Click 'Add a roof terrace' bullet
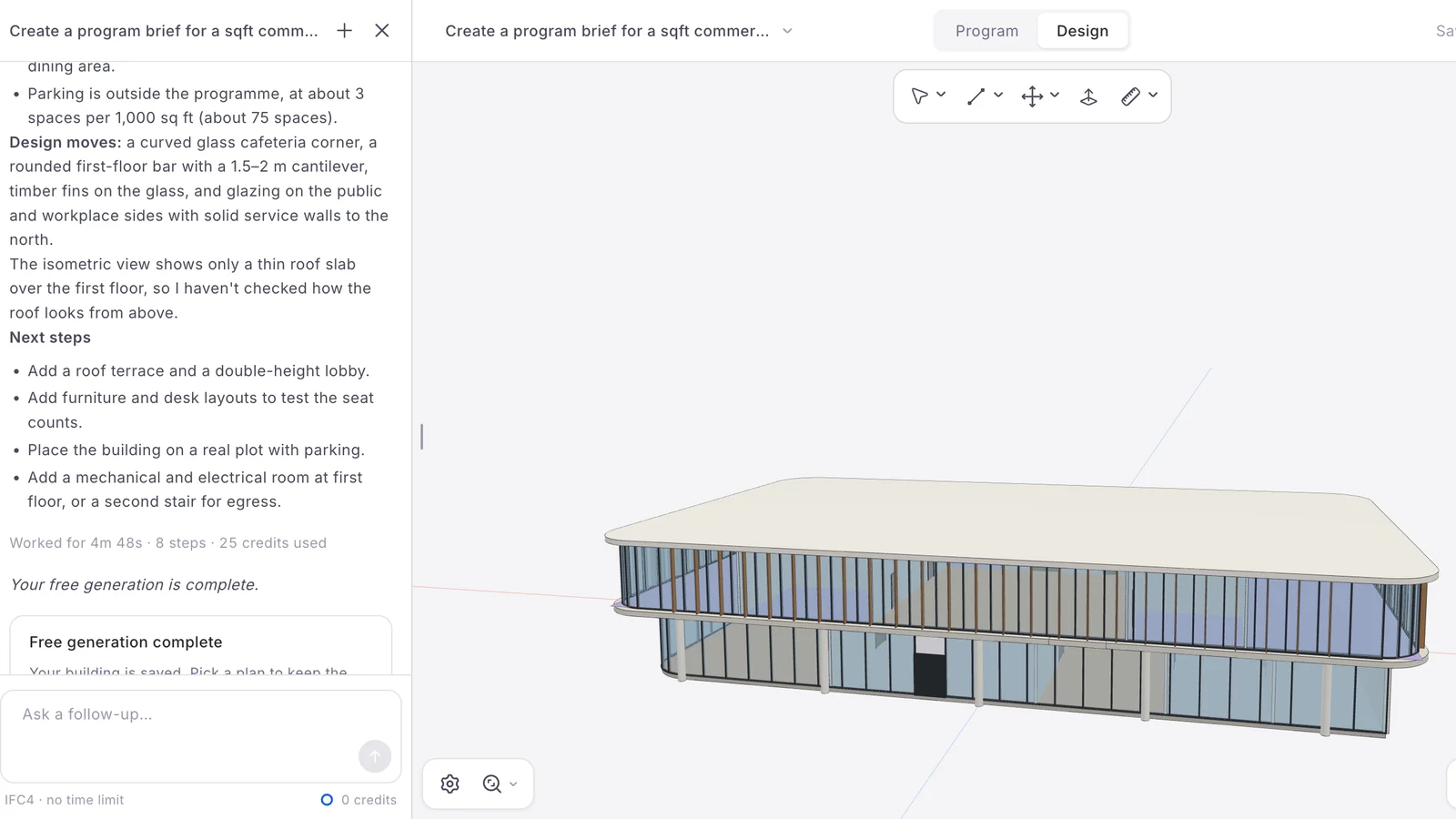 (x=198, y=371)
